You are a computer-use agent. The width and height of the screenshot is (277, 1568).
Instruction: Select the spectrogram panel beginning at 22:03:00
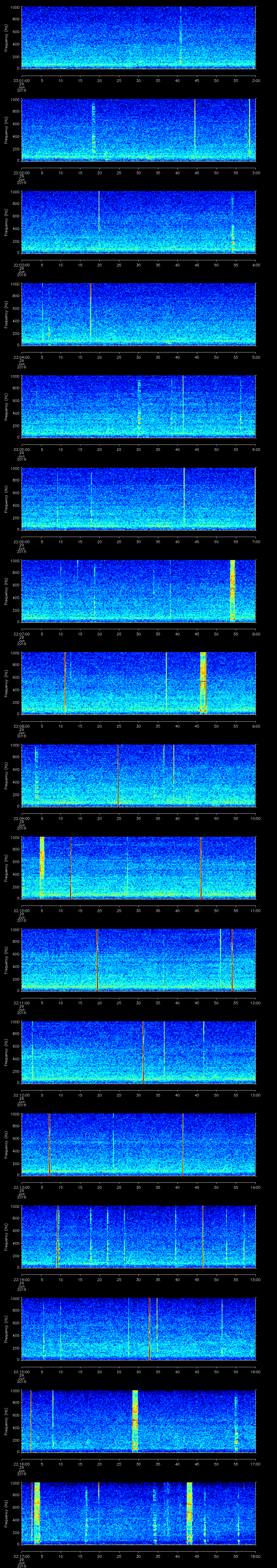(139, 222)
